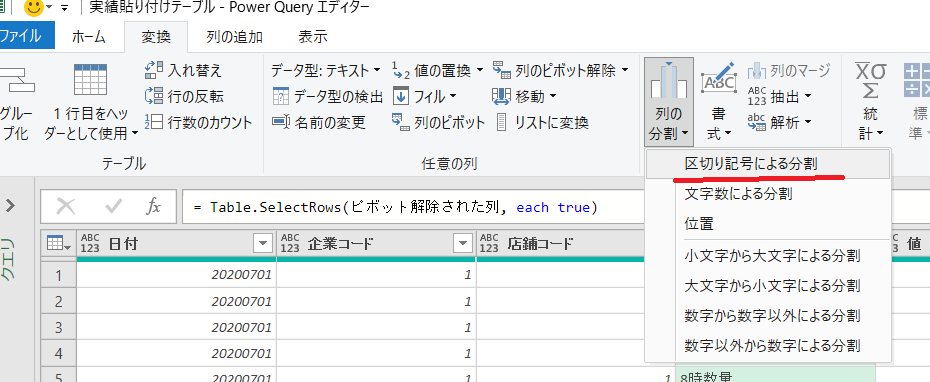Select the 変換 ribbon tab
The height and width of the screenshot is (382, 930).
(156, 37)
